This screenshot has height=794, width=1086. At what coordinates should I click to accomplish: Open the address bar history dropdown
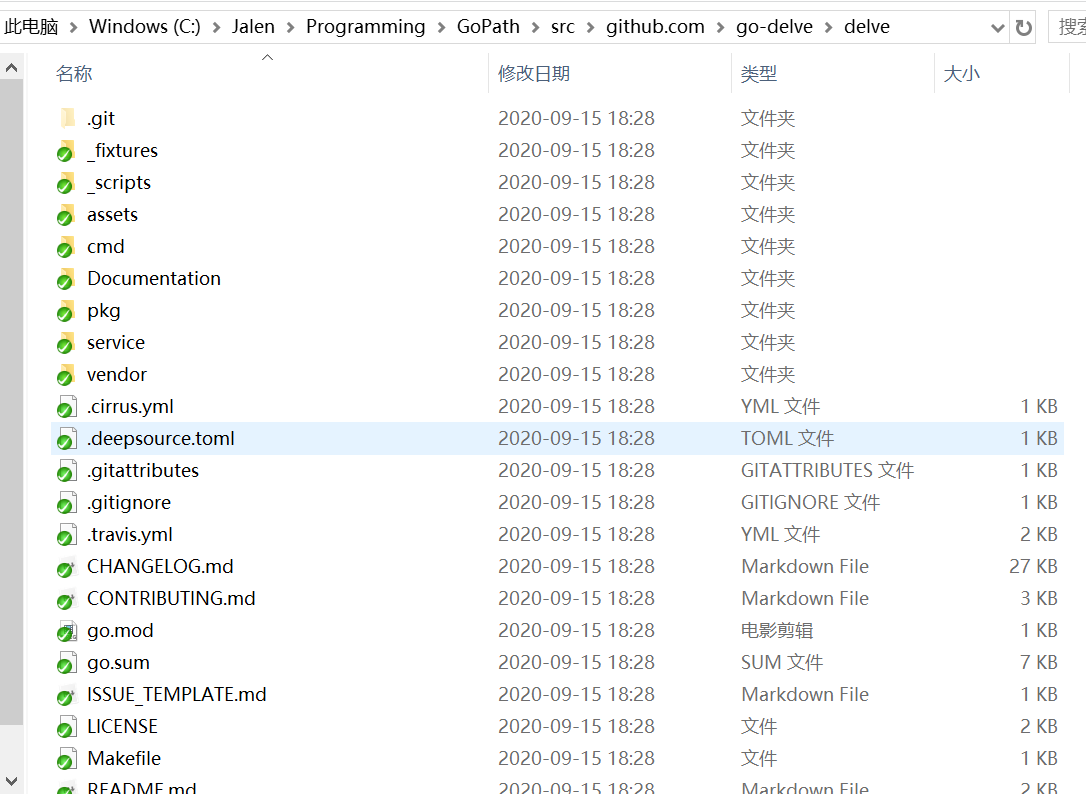[997, 28]
